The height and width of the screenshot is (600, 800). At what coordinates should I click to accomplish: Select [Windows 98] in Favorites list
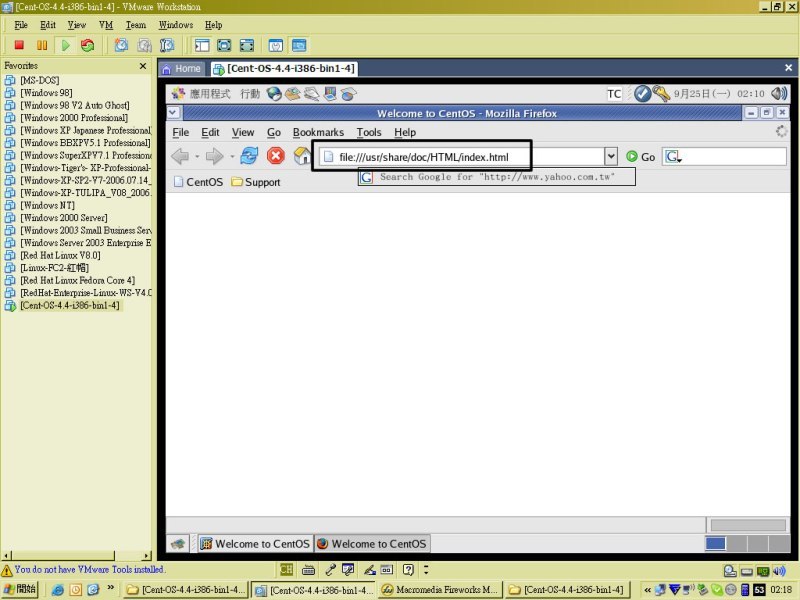pos(46,93)
